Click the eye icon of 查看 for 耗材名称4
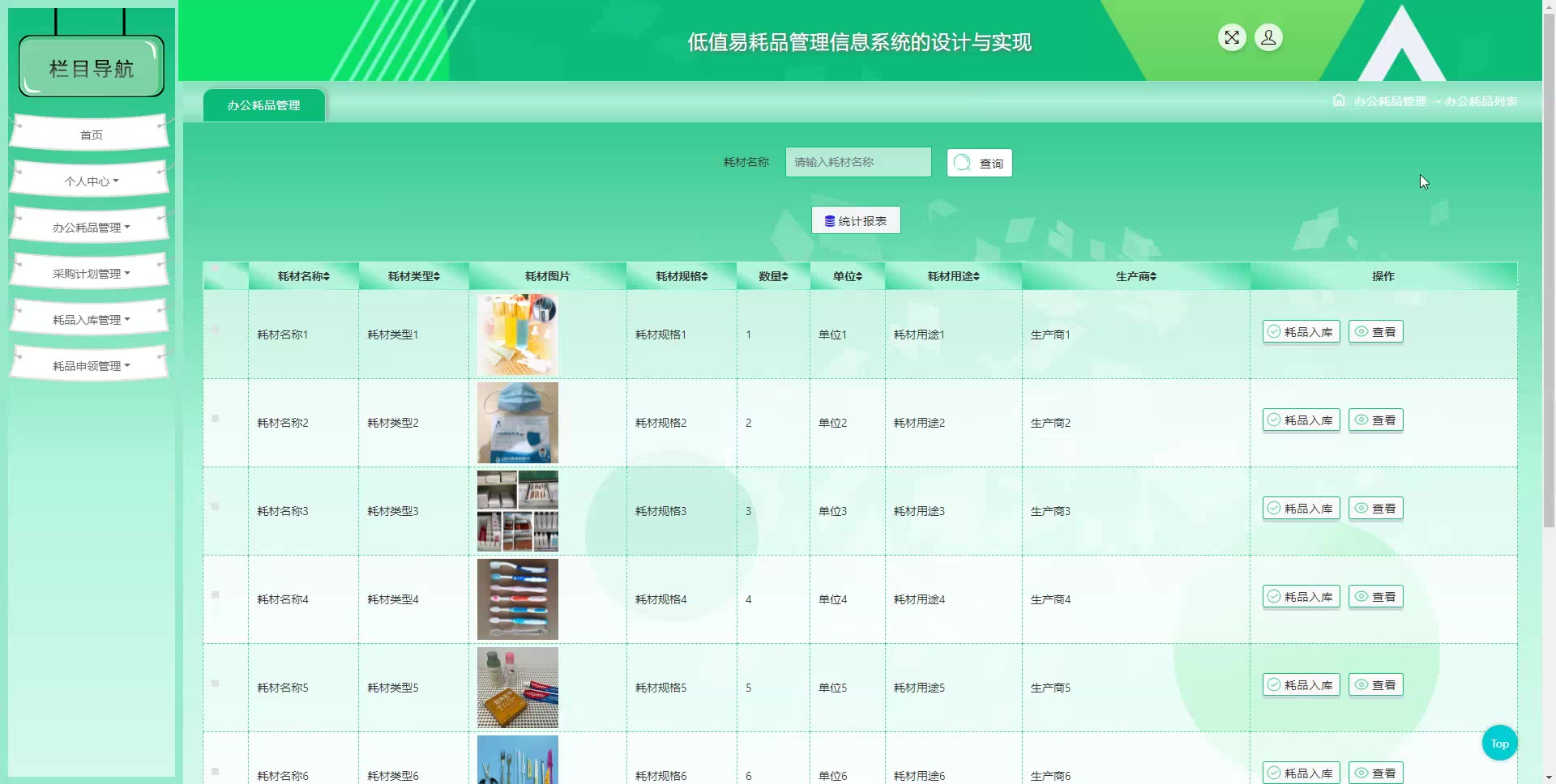 (1361, 596)
